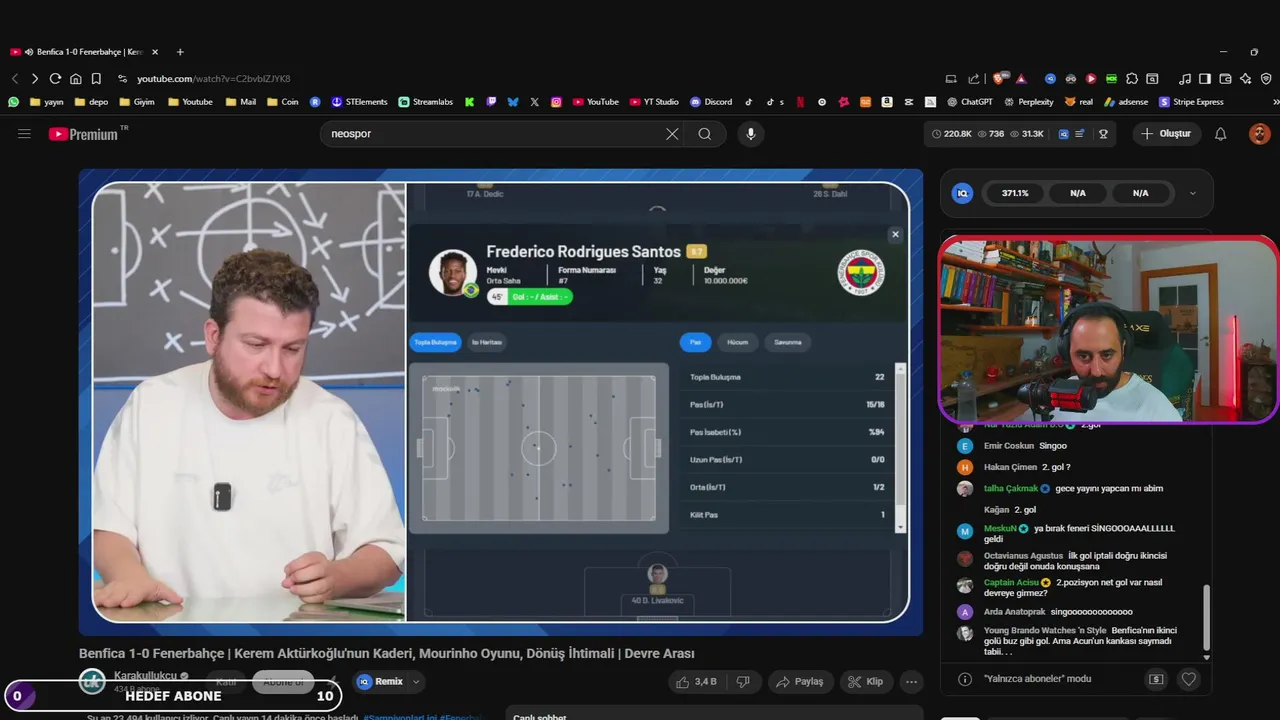Open the Amazon bookmark icon
This screenshot has width=1280, height=720.
887,102
